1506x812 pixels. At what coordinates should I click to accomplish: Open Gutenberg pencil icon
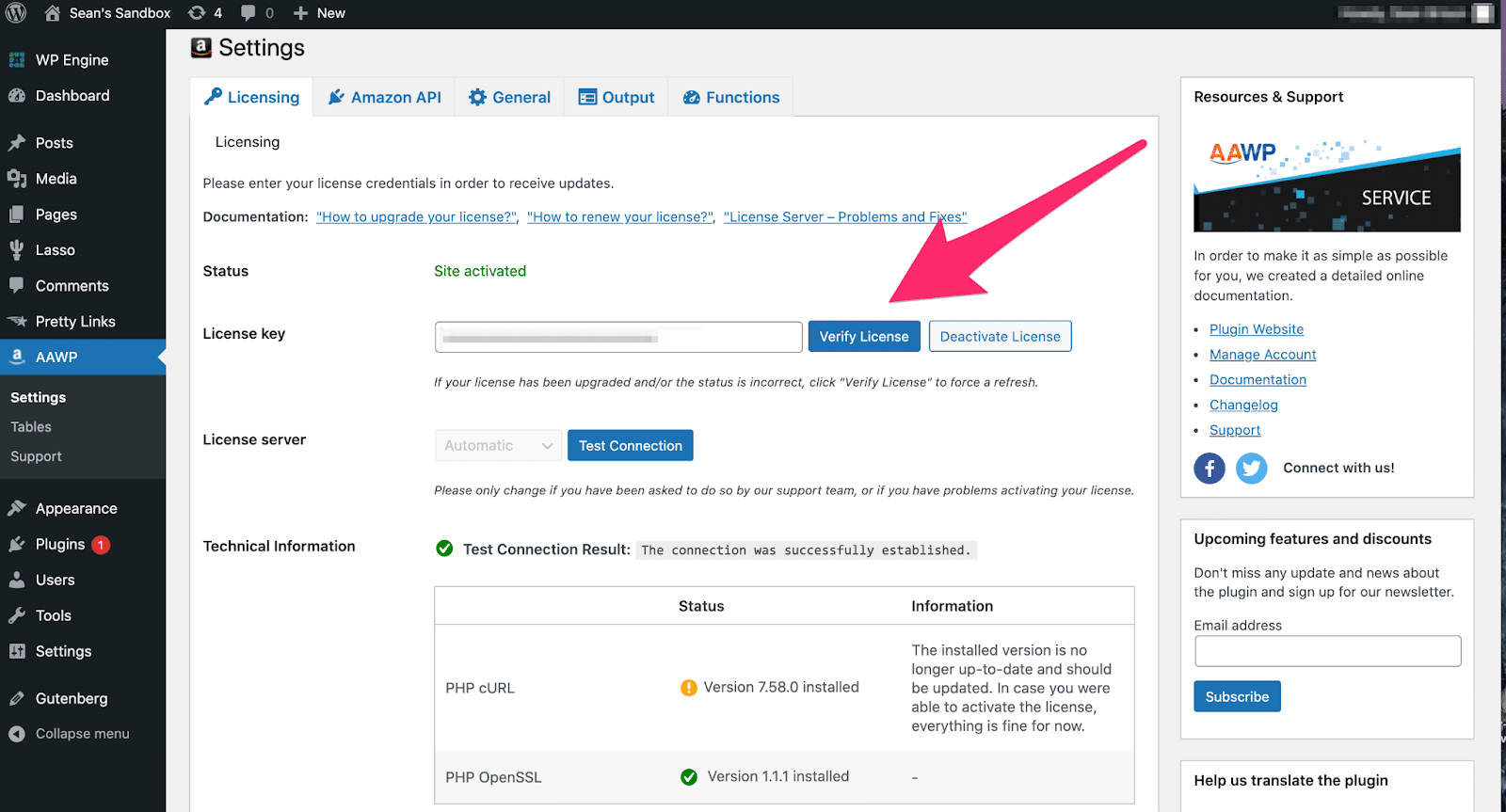tap(17, 699)
